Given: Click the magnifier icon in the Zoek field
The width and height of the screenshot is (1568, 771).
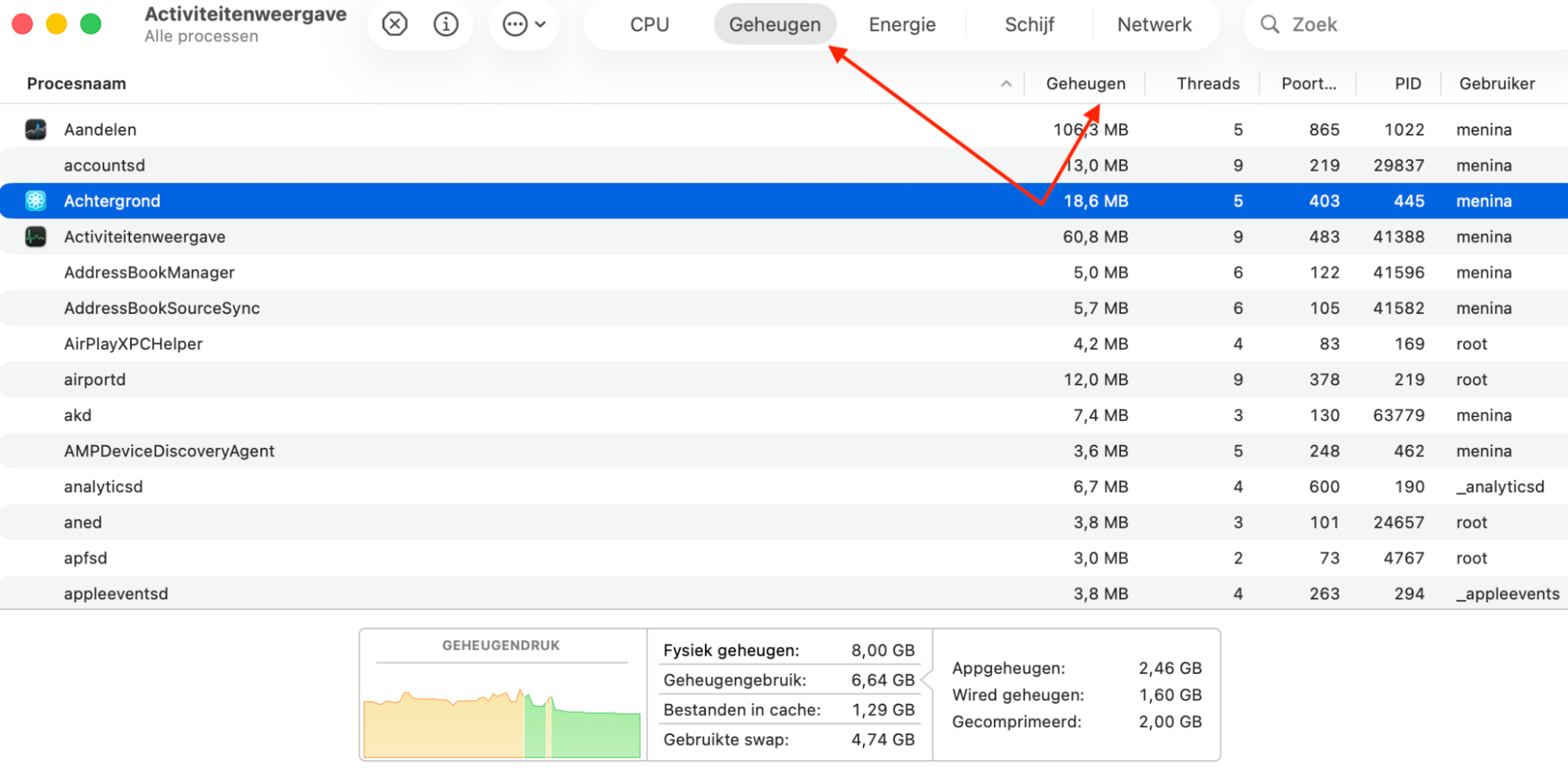Looking at the screenshot, I should click(1269, 24).
